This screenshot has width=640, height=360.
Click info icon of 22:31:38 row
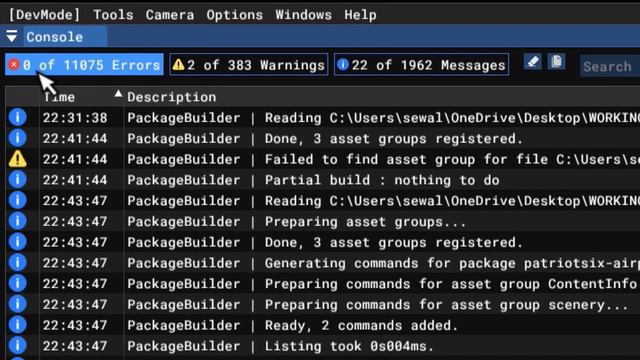pos(18,117)
